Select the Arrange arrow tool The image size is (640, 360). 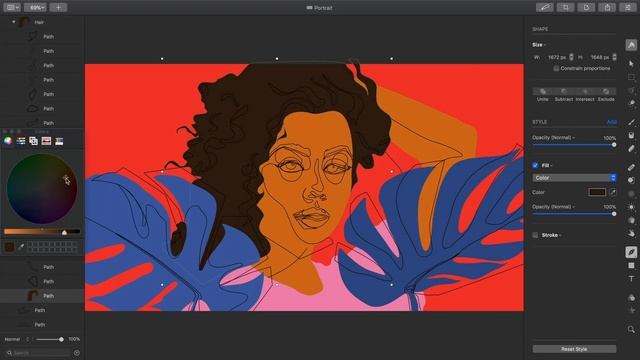click(631, 63)
